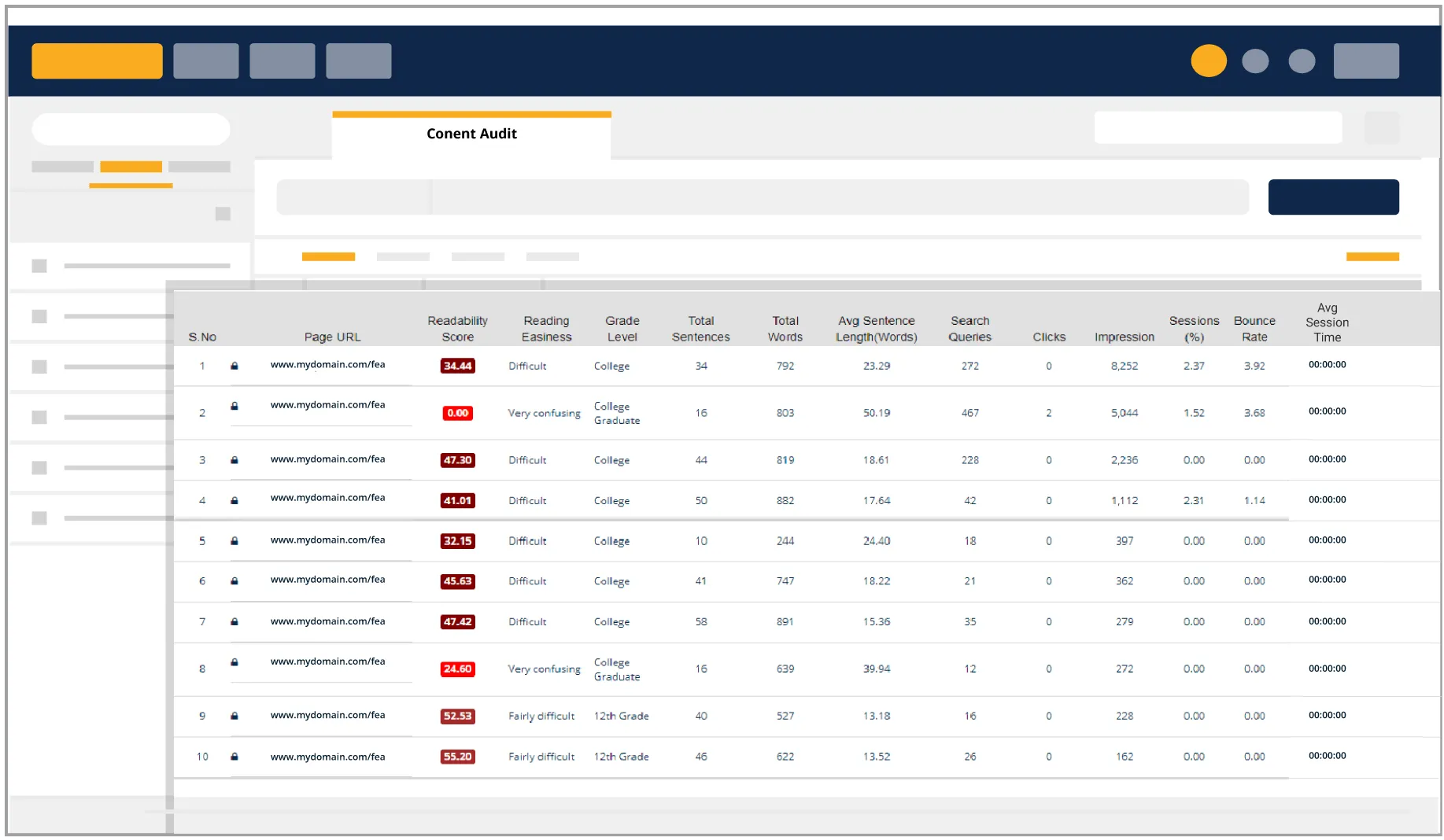Sort table by Total Words column header
The image size is (1444, 840).
(x=785, y=329)
